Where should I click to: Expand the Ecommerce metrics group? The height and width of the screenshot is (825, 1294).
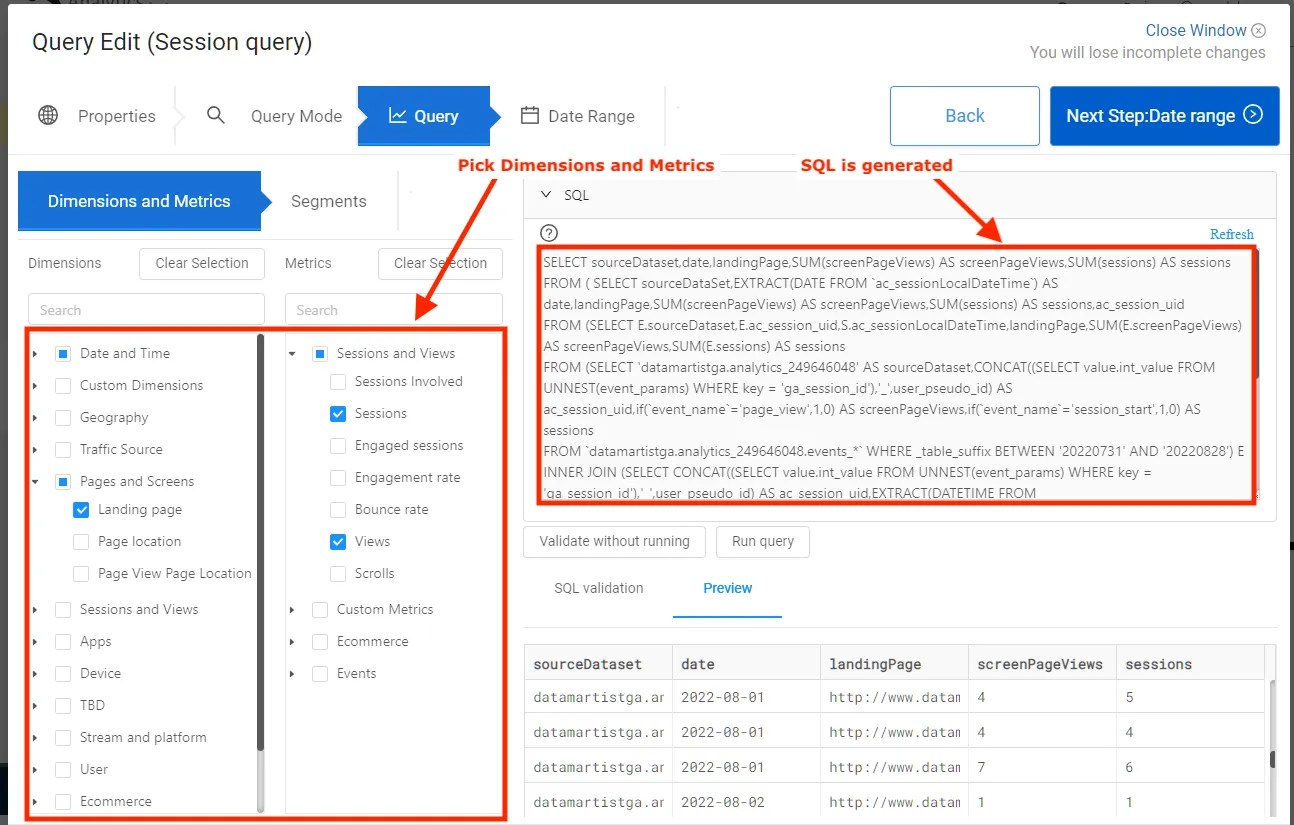(293, 641)
